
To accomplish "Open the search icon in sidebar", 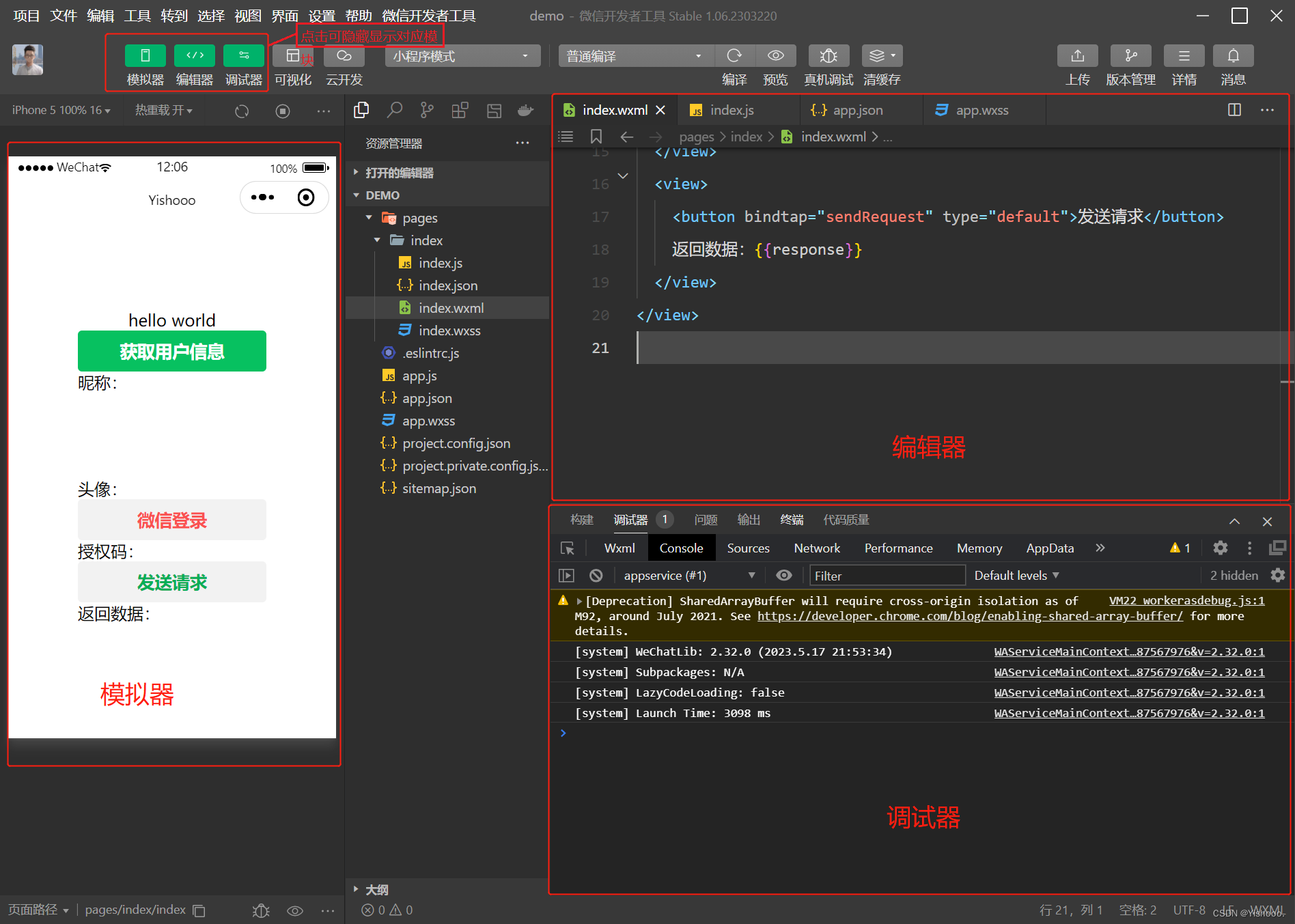I will pyautogui.click(x=394, y=110).
